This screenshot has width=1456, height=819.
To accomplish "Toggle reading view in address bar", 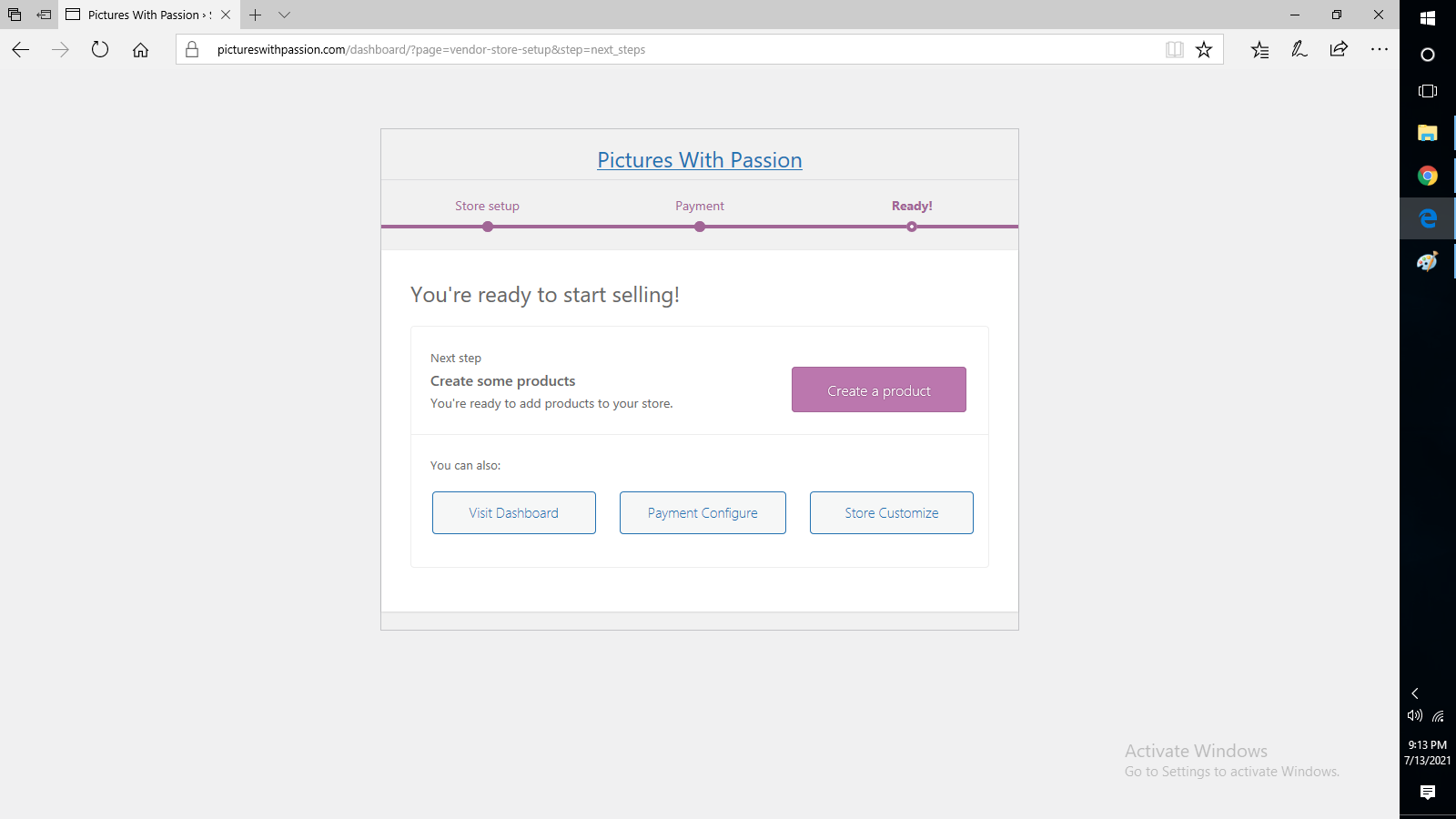I will [x=1175, y=49].
